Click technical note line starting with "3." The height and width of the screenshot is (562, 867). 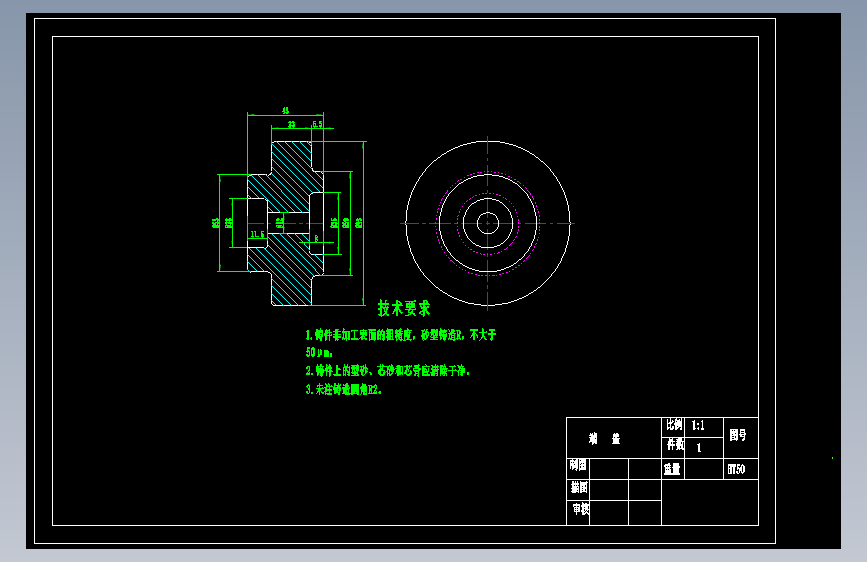click(343, 389)
